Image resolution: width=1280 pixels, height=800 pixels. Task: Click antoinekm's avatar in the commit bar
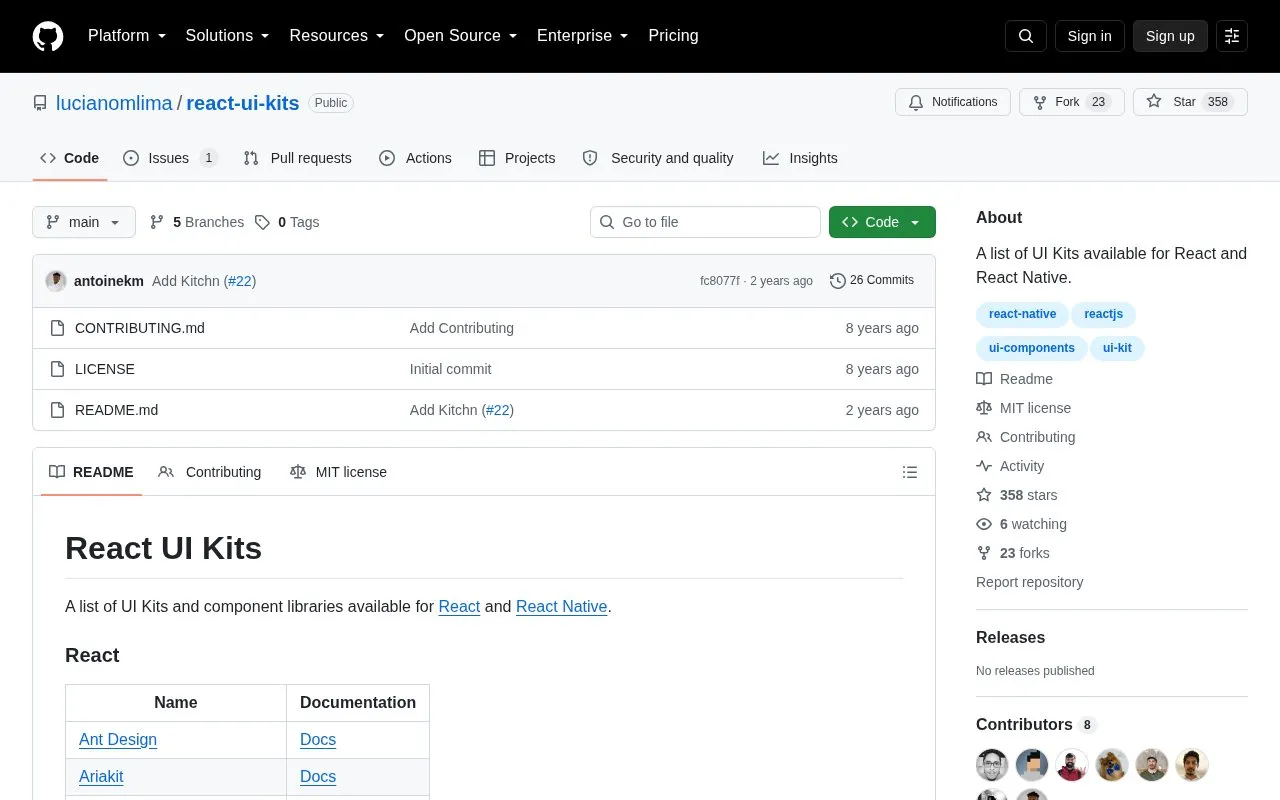tap(56, 281)
